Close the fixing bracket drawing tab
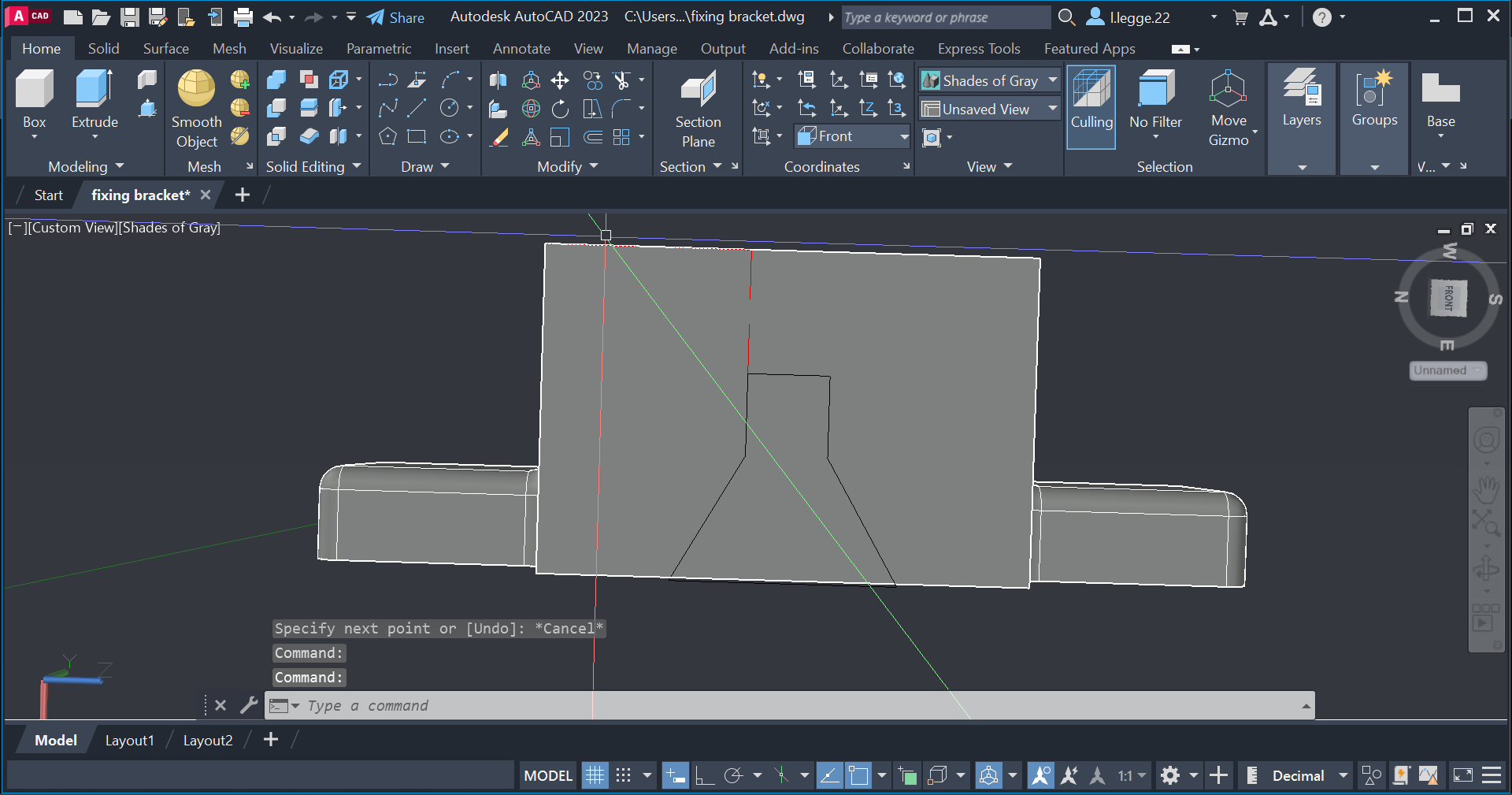1512x795 pixels. 206,195
